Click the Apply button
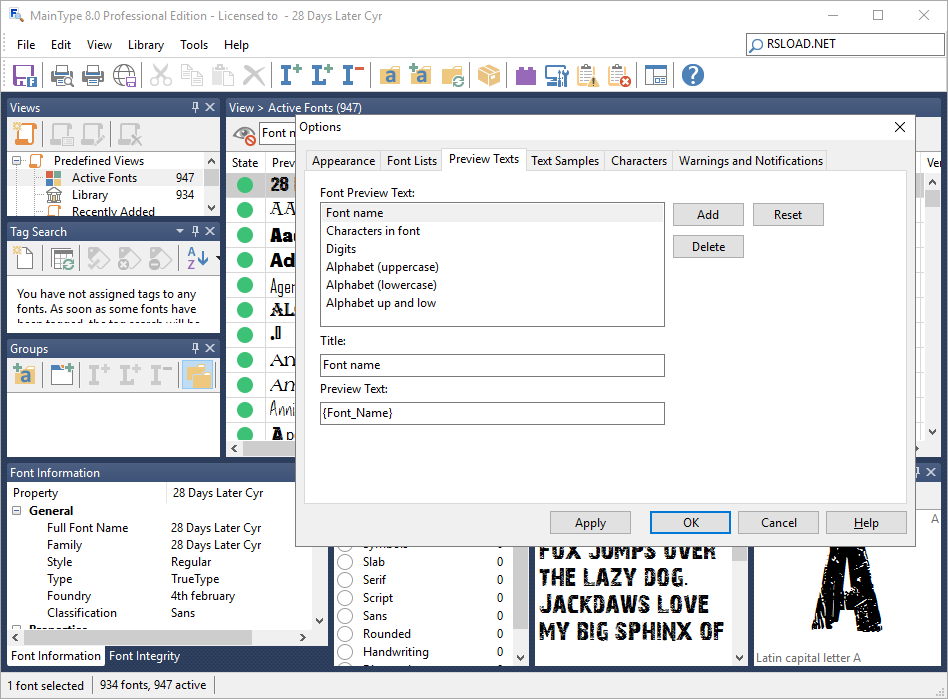948x699 pixels. click(590, 523)
